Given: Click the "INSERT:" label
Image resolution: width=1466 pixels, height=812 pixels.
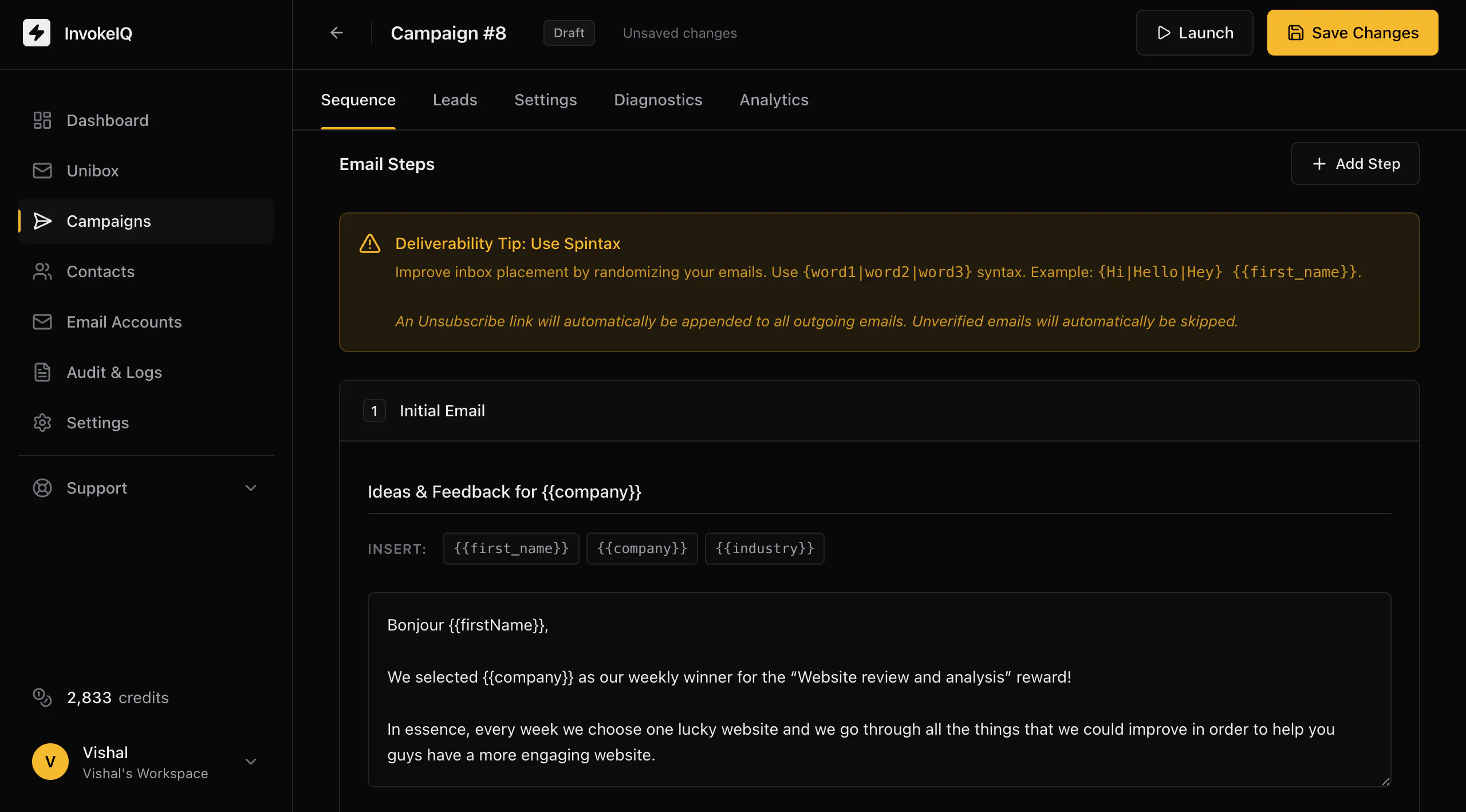Looking at the screenshot, I should coord(397,549).
